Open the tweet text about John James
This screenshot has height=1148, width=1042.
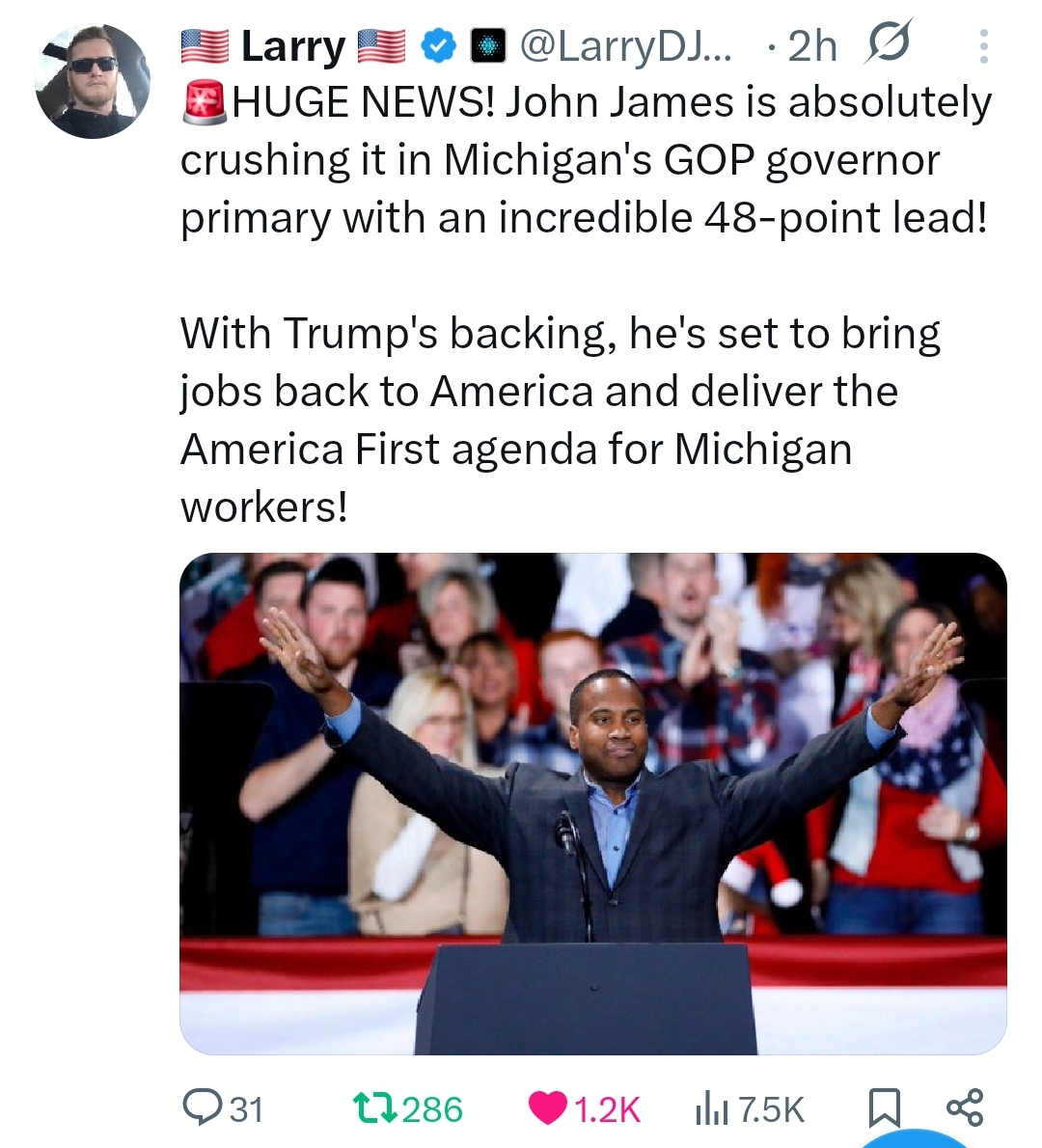(x=586, y=304)
